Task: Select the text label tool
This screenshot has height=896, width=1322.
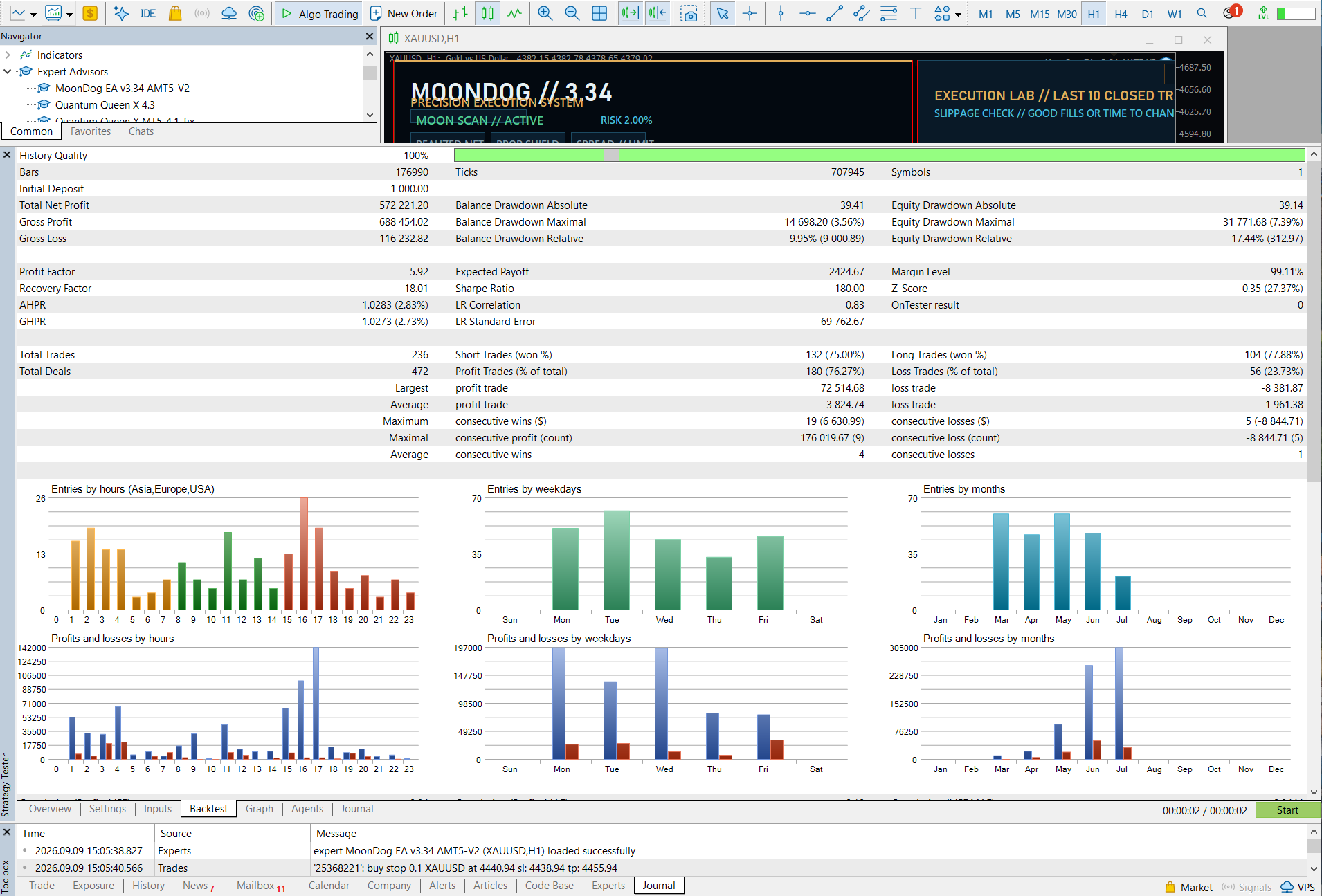Action: click(916, 13)
